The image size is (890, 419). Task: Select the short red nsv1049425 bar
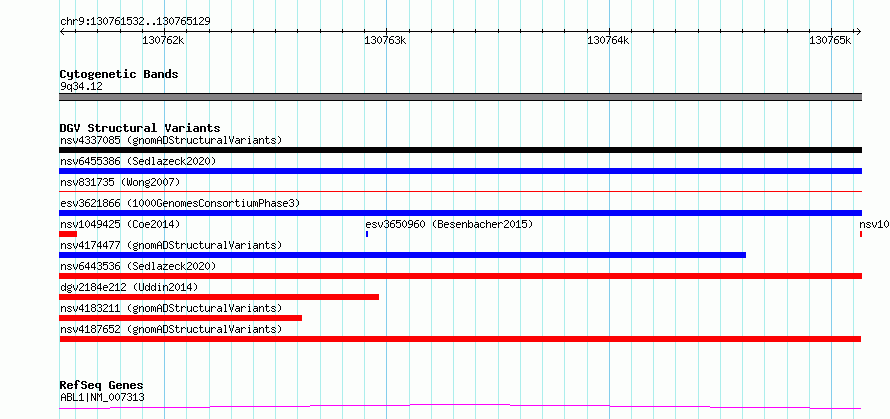tap(68, 234)
